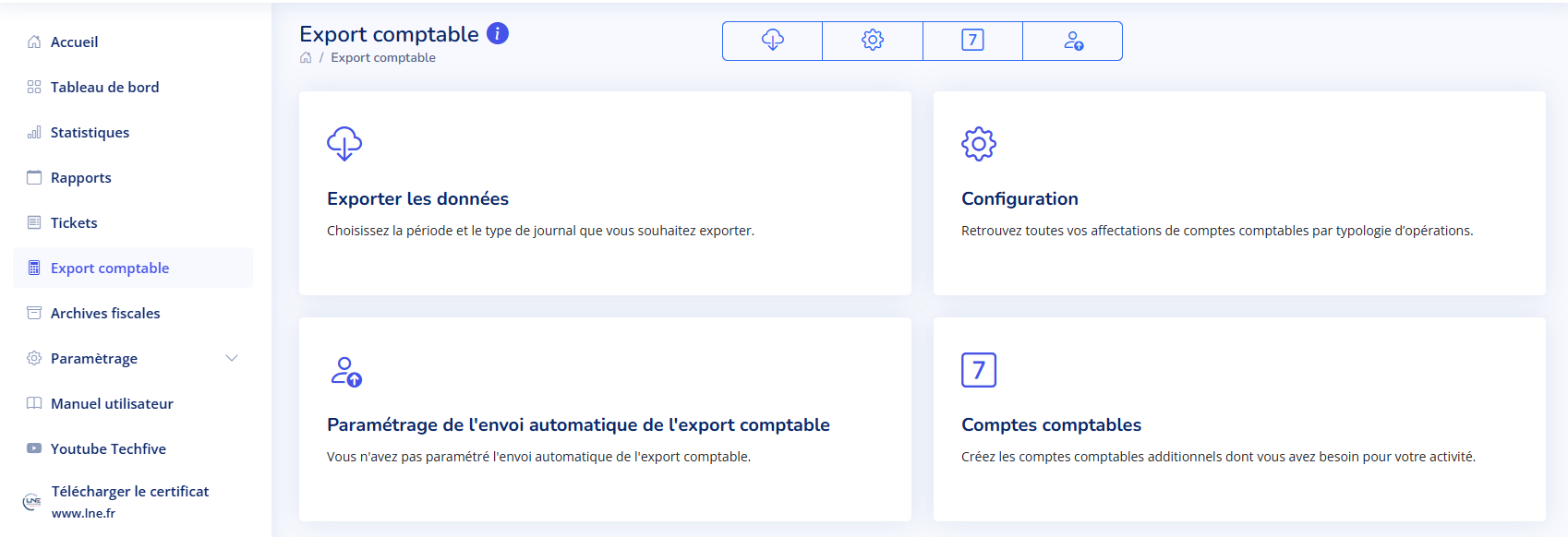This screenshot has width=1568, height=537.
Task: Open Tickets from the sidebar
Action: point(74,223)
